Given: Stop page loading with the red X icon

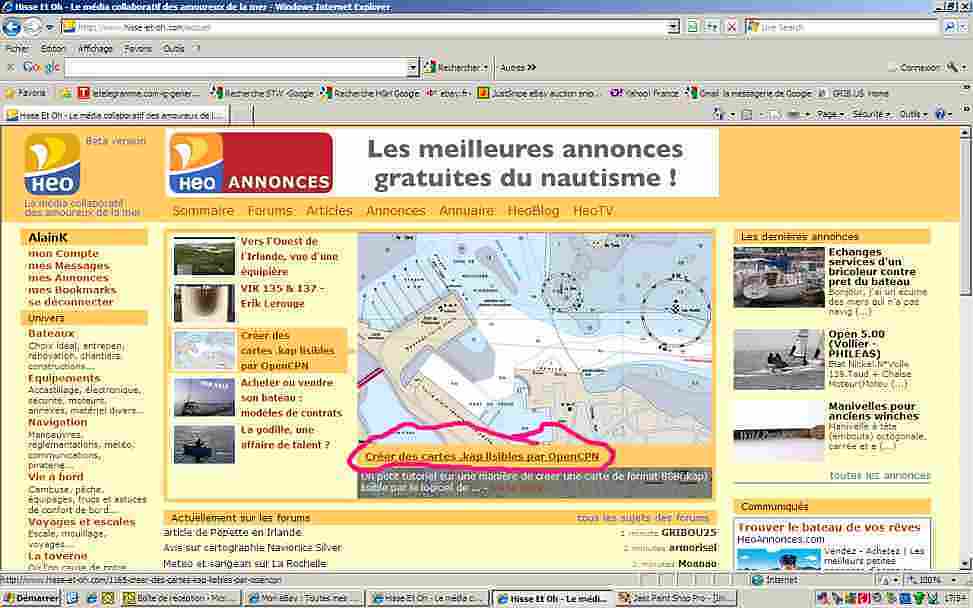Looking at the screenshot, I should 732,27.
